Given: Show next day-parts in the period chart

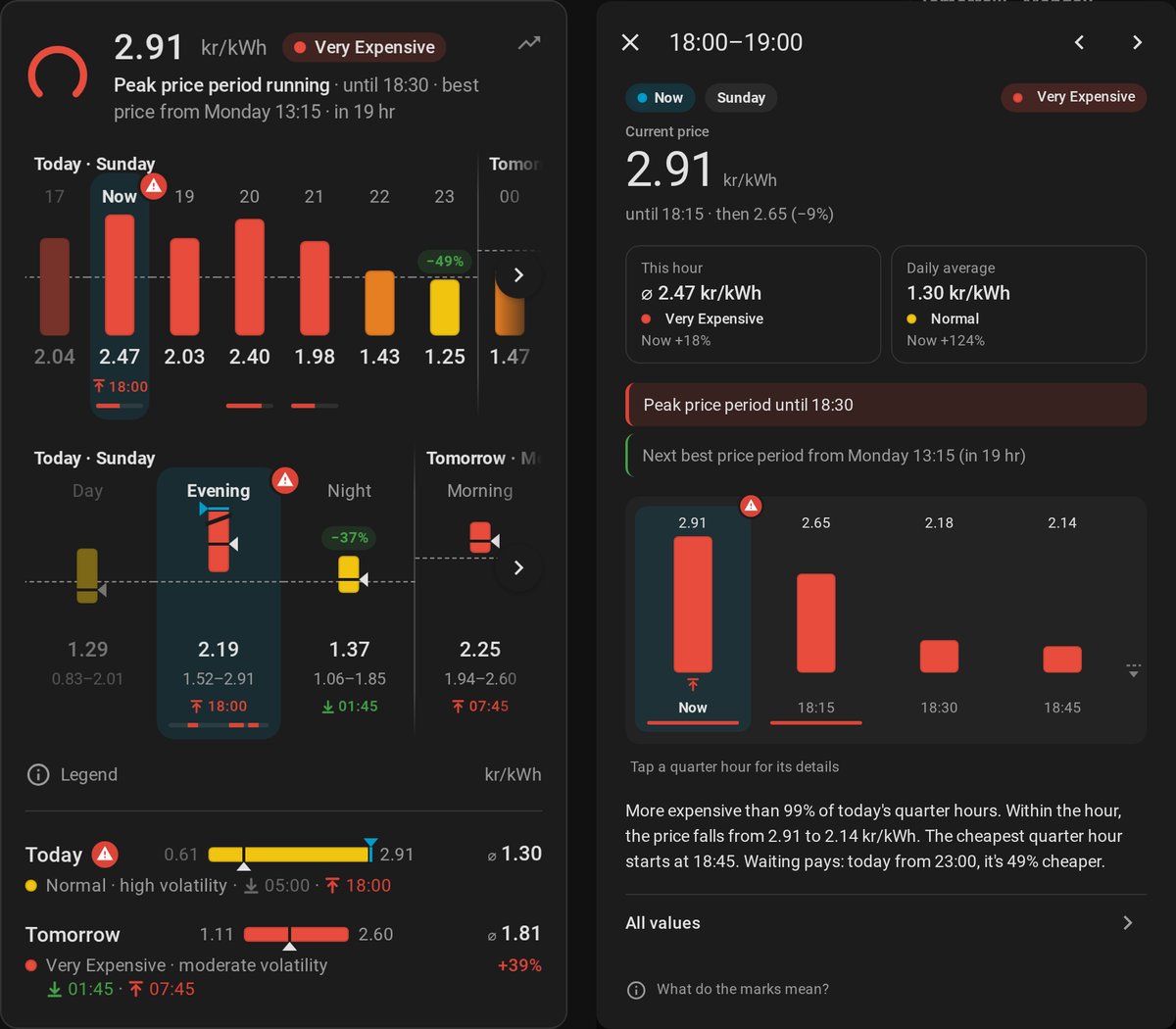Looking at the screenshot, I should [x=518, y=568].
